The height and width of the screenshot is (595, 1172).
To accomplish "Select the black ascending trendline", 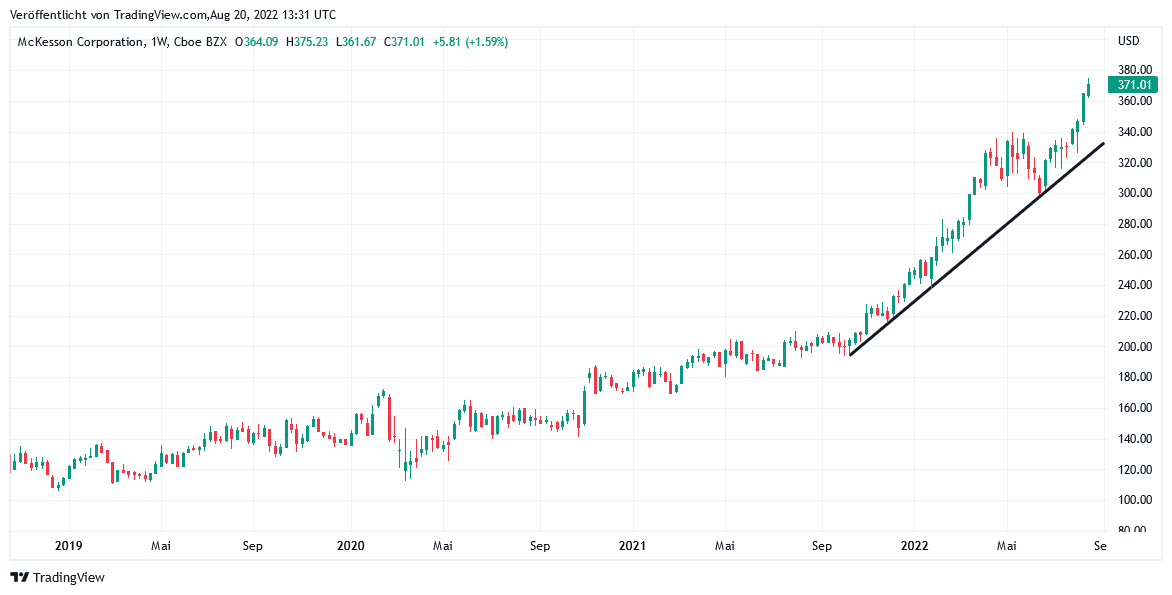I will [x=976, y=250].
